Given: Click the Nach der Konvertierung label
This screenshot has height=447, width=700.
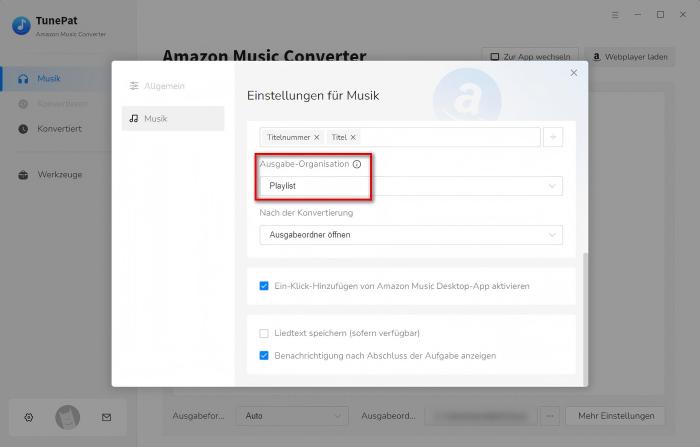Looking at the screenshot, I should tap(306, 213).
